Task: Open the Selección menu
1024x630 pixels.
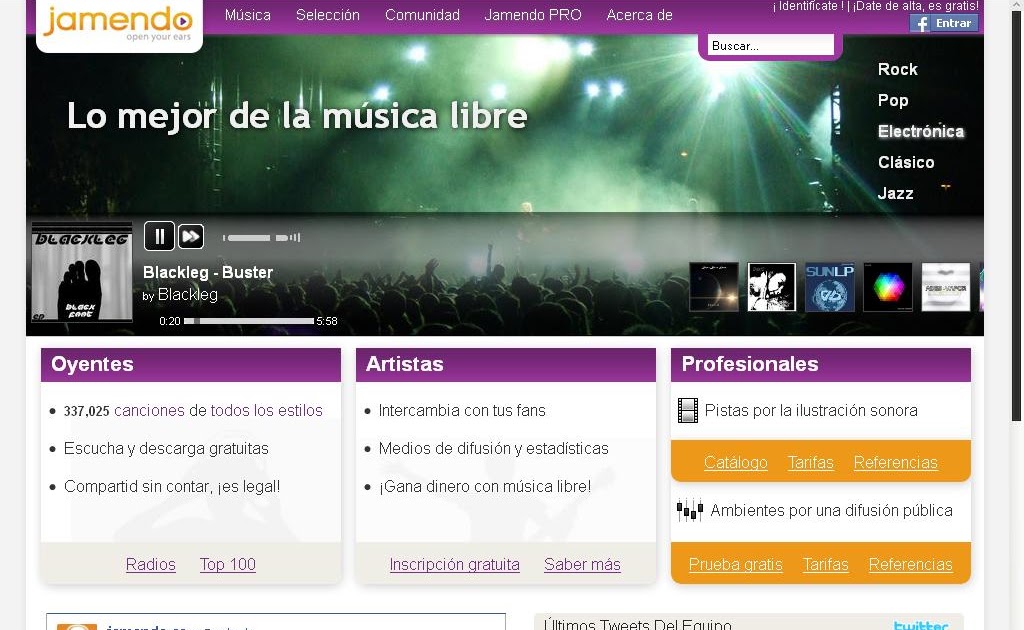Action: click(x=328, y=15)
